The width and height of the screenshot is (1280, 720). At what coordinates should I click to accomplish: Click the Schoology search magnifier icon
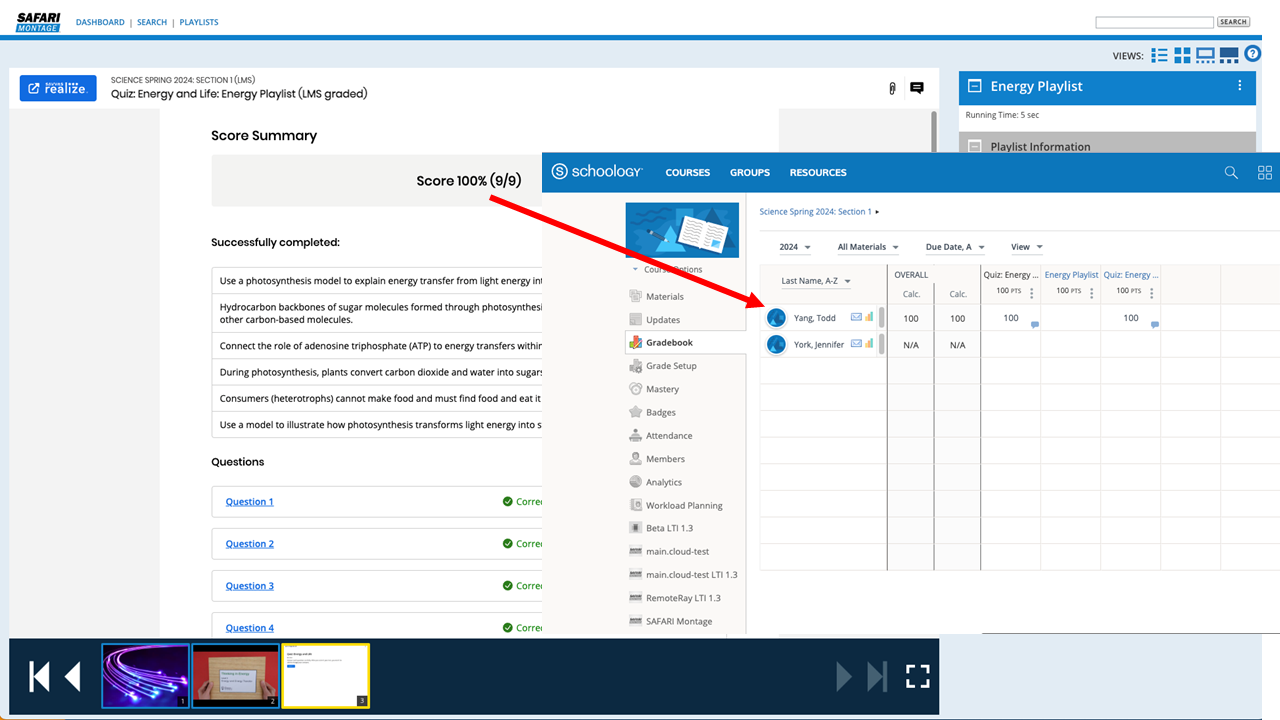coord(1231,172)
